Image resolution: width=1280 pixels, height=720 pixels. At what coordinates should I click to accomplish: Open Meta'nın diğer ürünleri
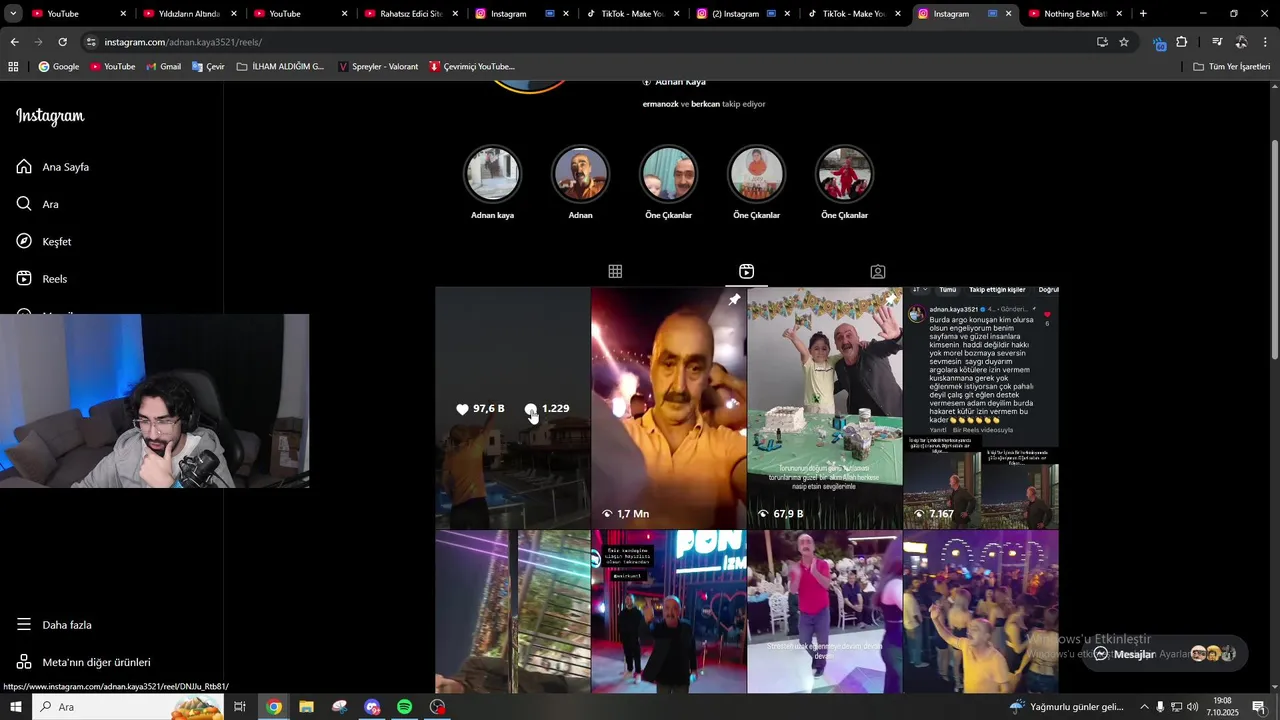coord(83,662)
